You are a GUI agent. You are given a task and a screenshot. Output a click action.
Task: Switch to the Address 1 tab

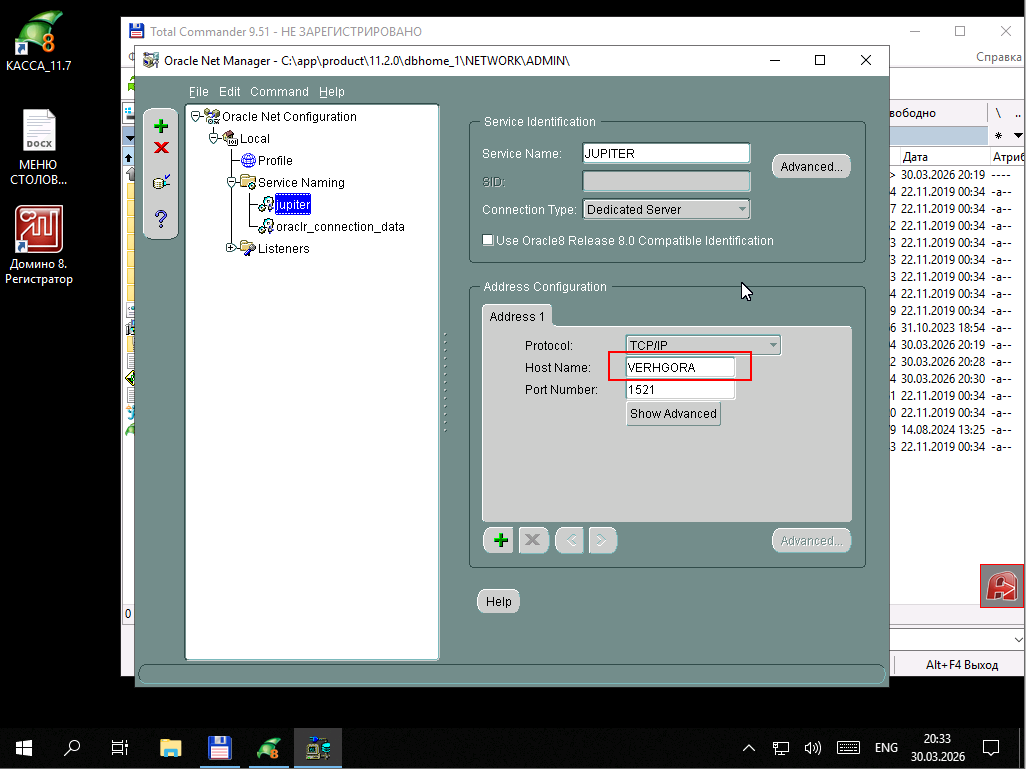click(517, 317)
